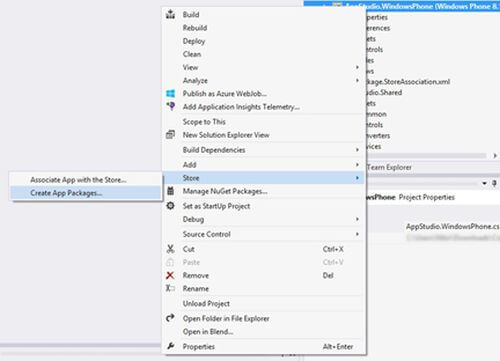Expand the Debug submenu arrow

pyautogui.click(x=357, y=219)
